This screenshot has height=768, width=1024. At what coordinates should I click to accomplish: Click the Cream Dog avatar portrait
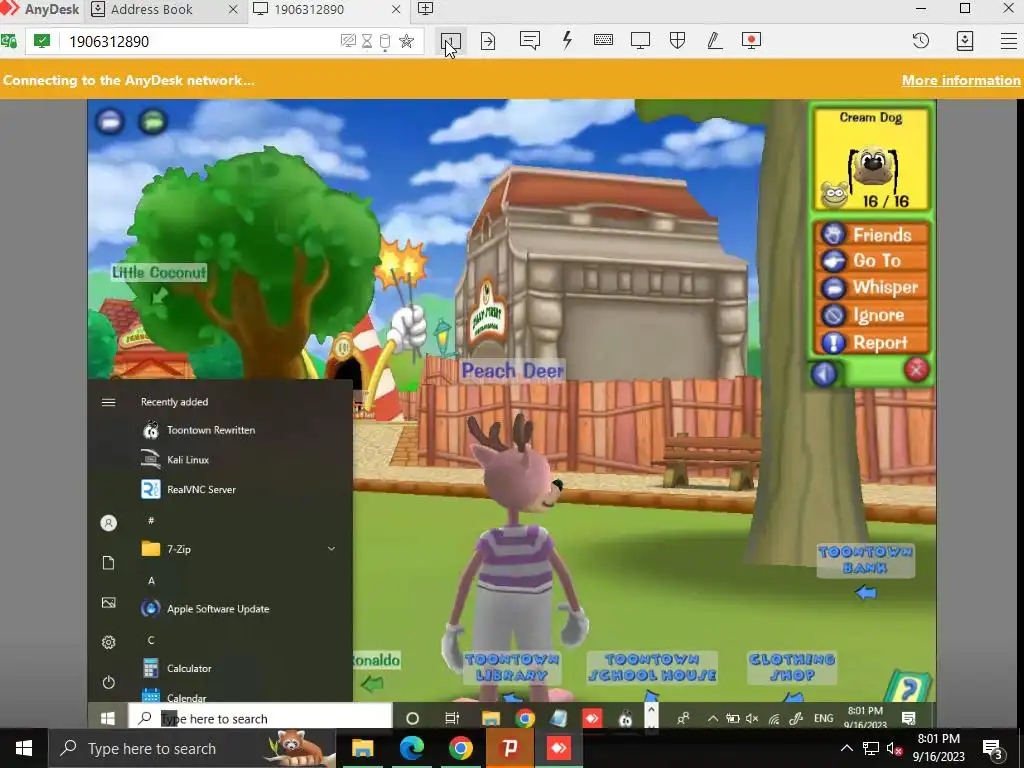coord(872,167)
